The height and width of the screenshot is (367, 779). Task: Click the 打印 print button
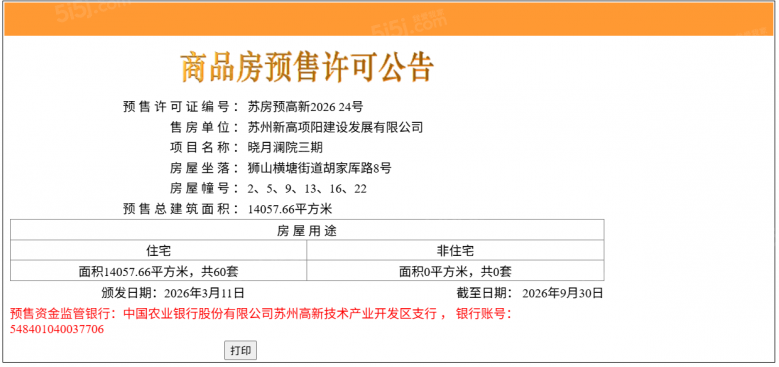tap(240, 350)
